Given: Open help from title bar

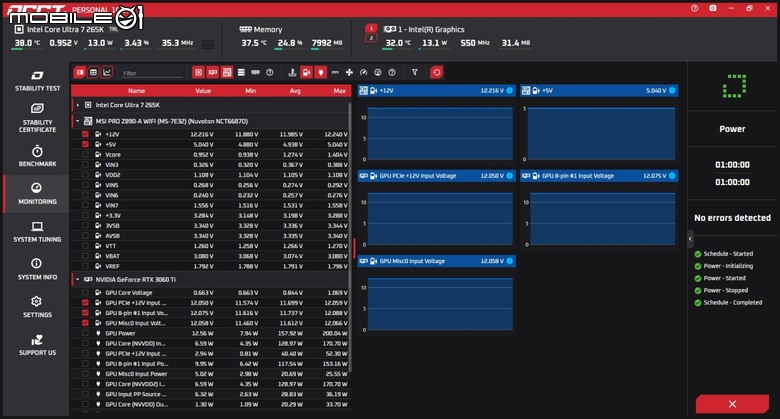Looking at the screenshot, I should [694, 8].
